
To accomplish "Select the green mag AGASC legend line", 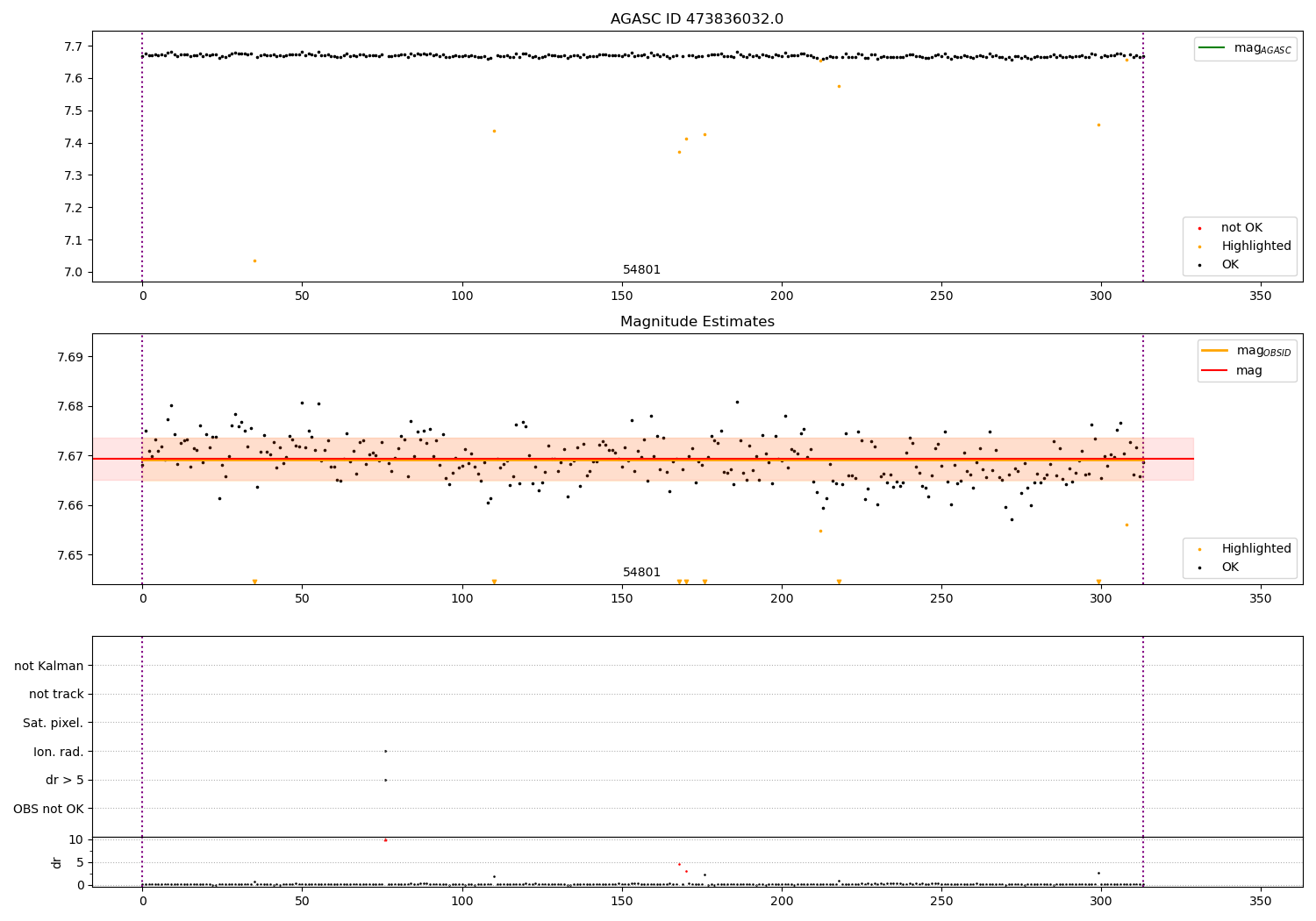I will click(1212, 48).
